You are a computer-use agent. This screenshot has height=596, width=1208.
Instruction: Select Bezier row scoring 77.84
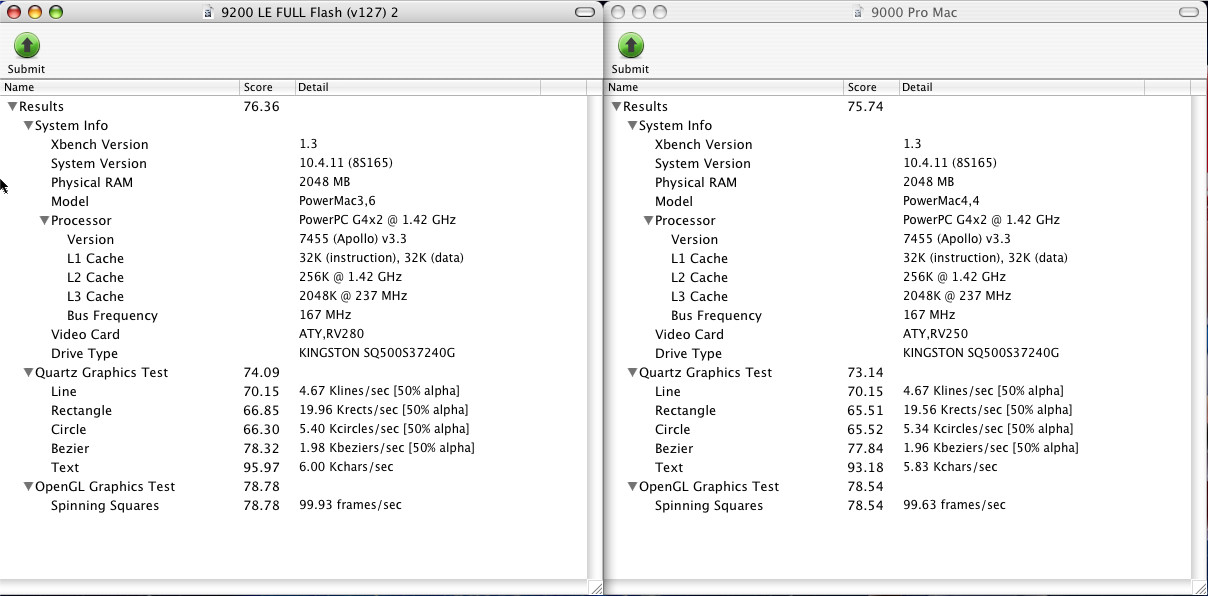point(898,448)
